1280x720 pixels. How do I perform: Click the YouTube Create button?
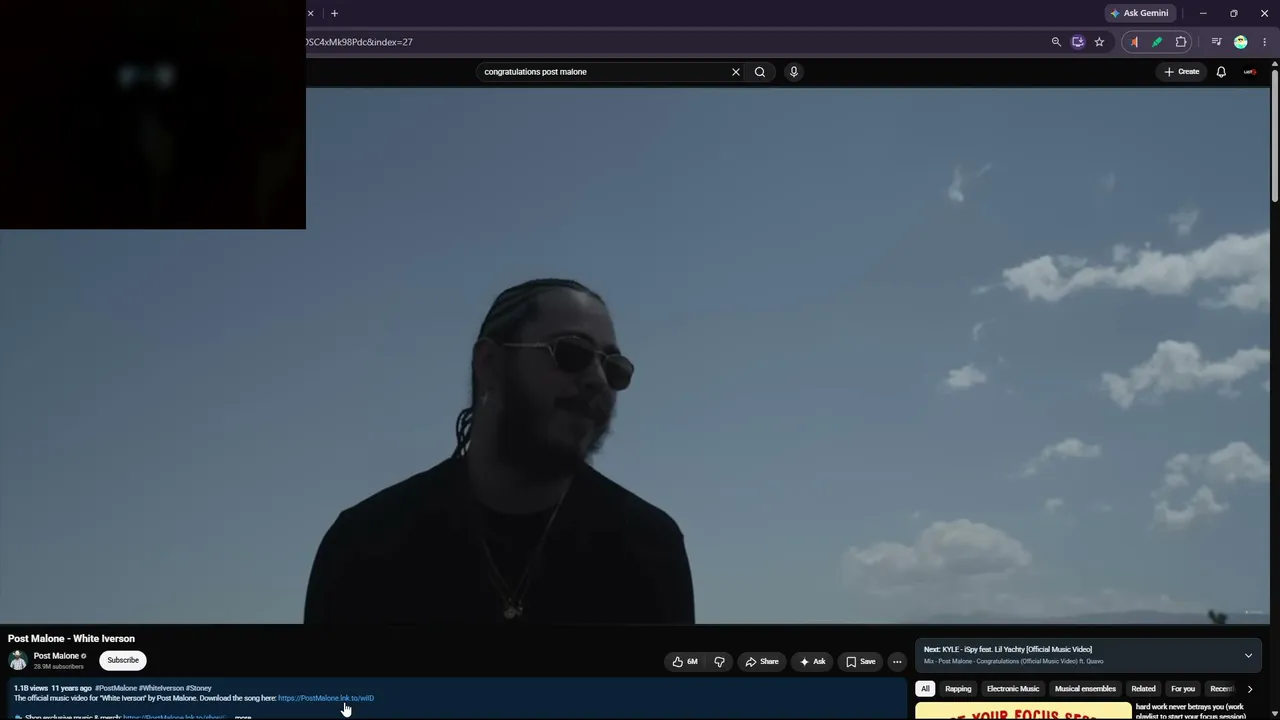(1181, 72)
